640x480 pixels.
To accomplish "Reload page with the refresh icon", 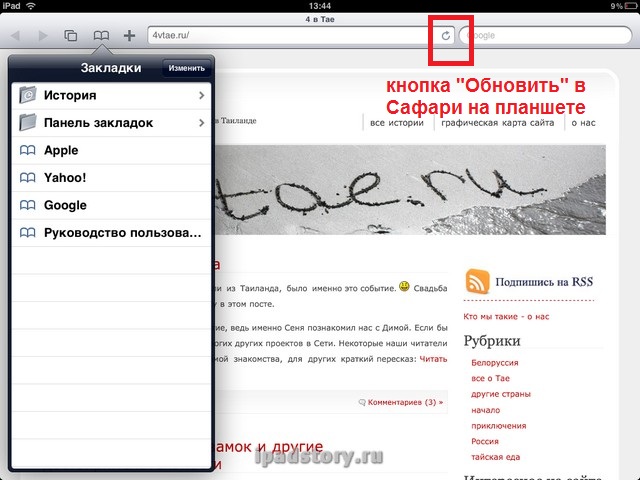I will coord(446,36).
